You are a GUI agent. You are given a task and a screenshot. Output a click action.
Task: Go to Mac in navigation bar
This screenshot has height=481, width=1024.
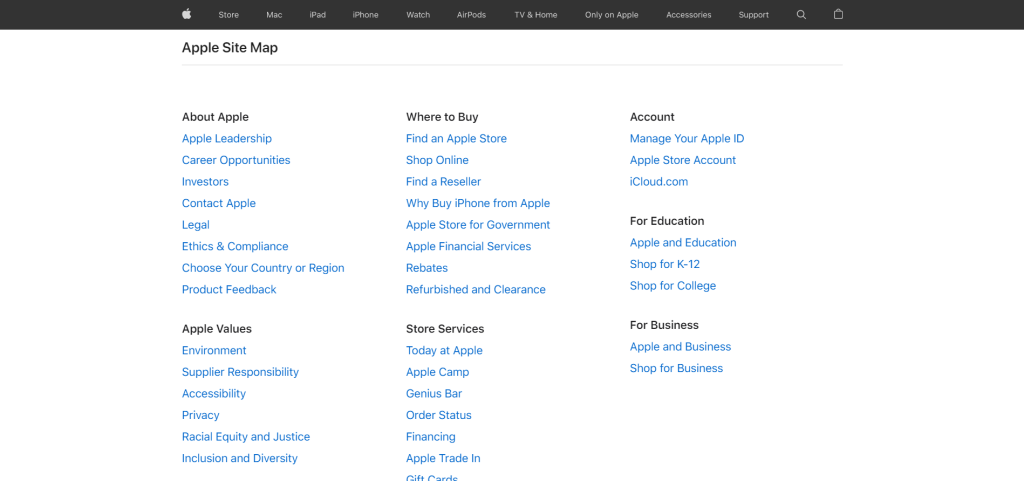274,14
